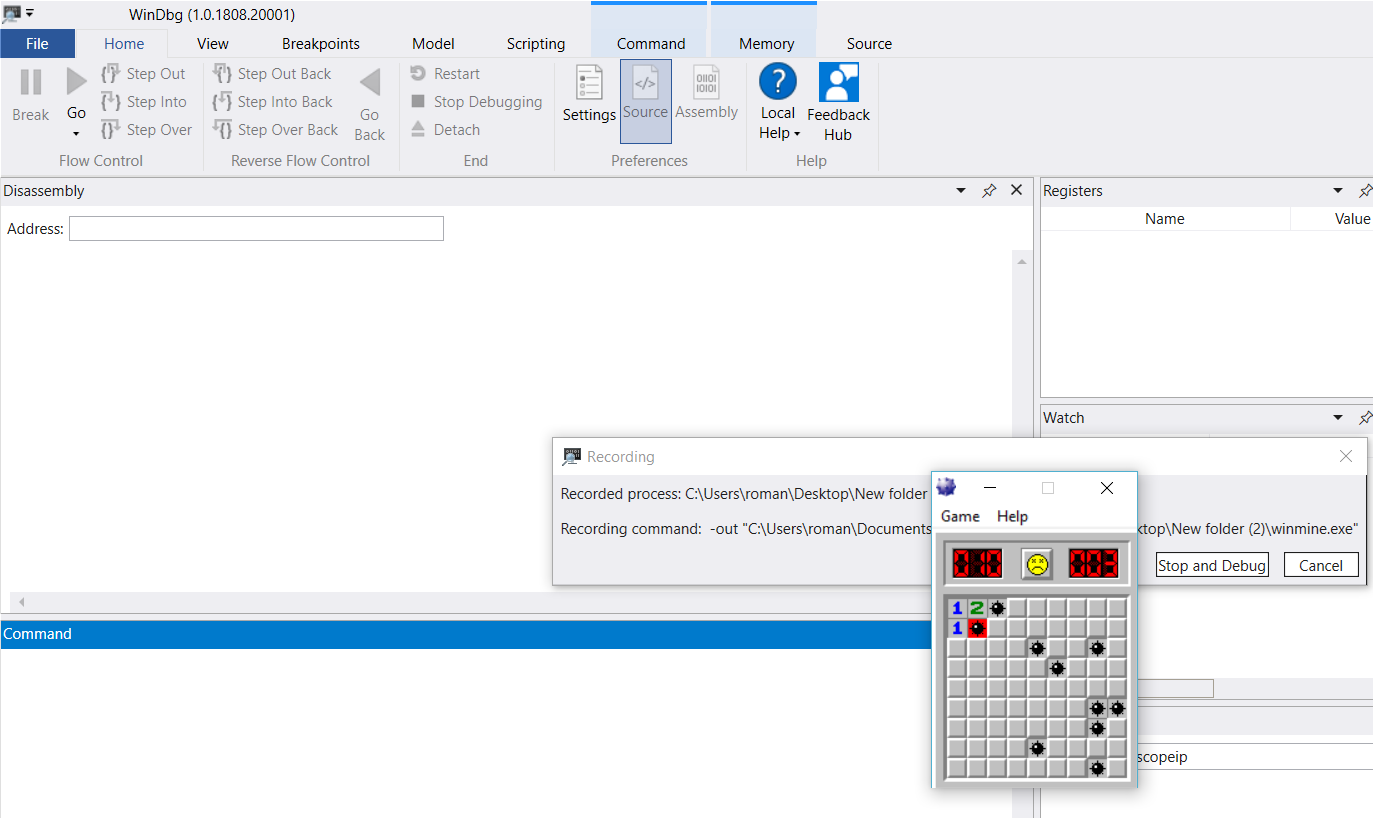The height and width of the screenshot is (818, 1373).
Task: Click the Registers Name column header
Action: 1165,219
